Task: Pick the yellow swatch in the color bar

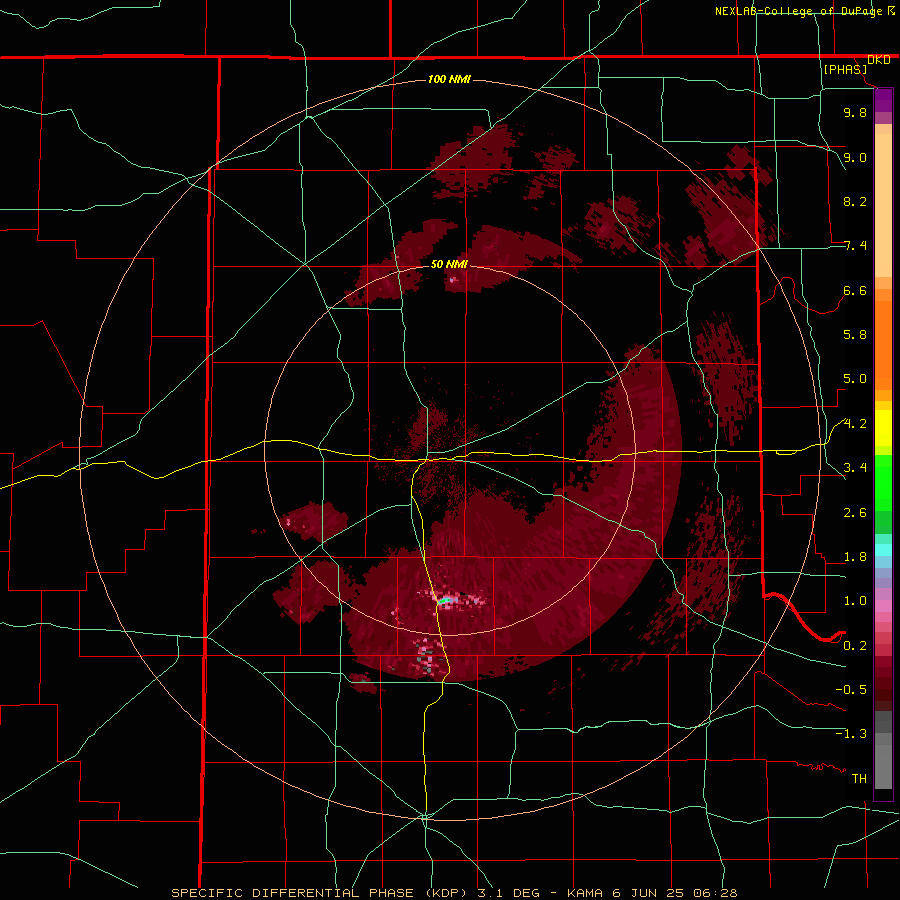Action: coord(883,428)
